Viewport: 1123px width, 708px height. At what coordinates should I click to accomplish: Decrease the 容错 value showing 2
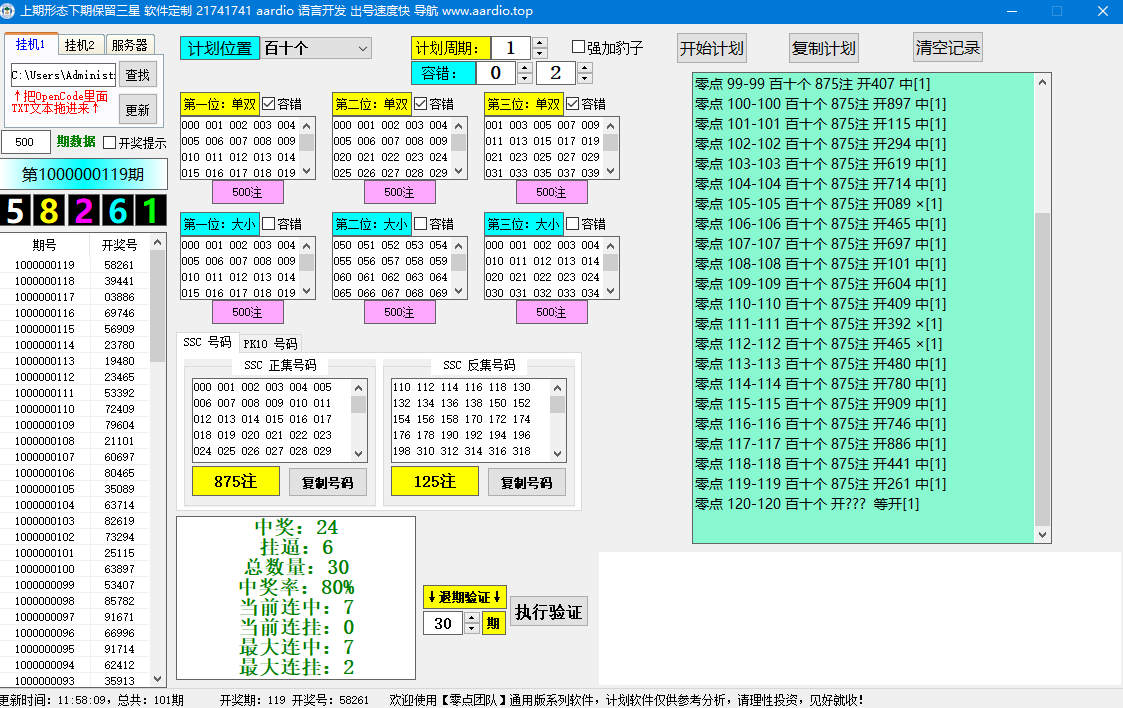click(x=585, y=78)
